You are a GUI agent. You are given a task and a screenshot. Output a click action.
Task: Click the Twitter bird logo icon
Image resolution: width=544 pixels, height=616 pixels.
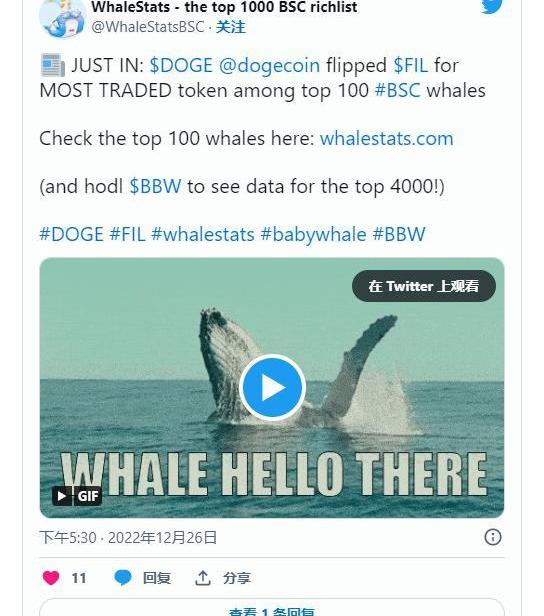[491, 6]
